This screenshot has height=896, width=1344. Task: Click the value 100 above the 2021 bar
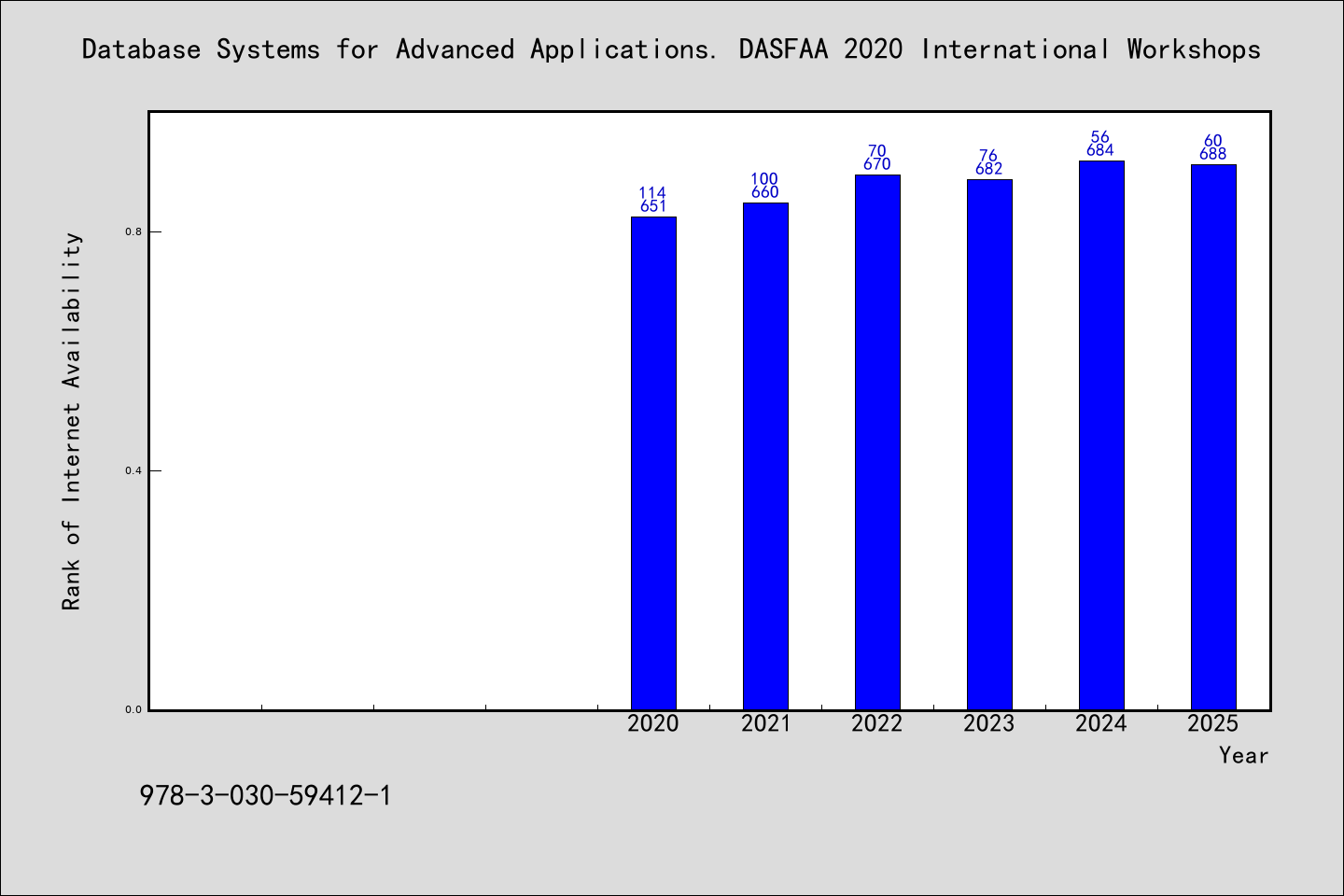pyautogui.click(x=764, y=179)
